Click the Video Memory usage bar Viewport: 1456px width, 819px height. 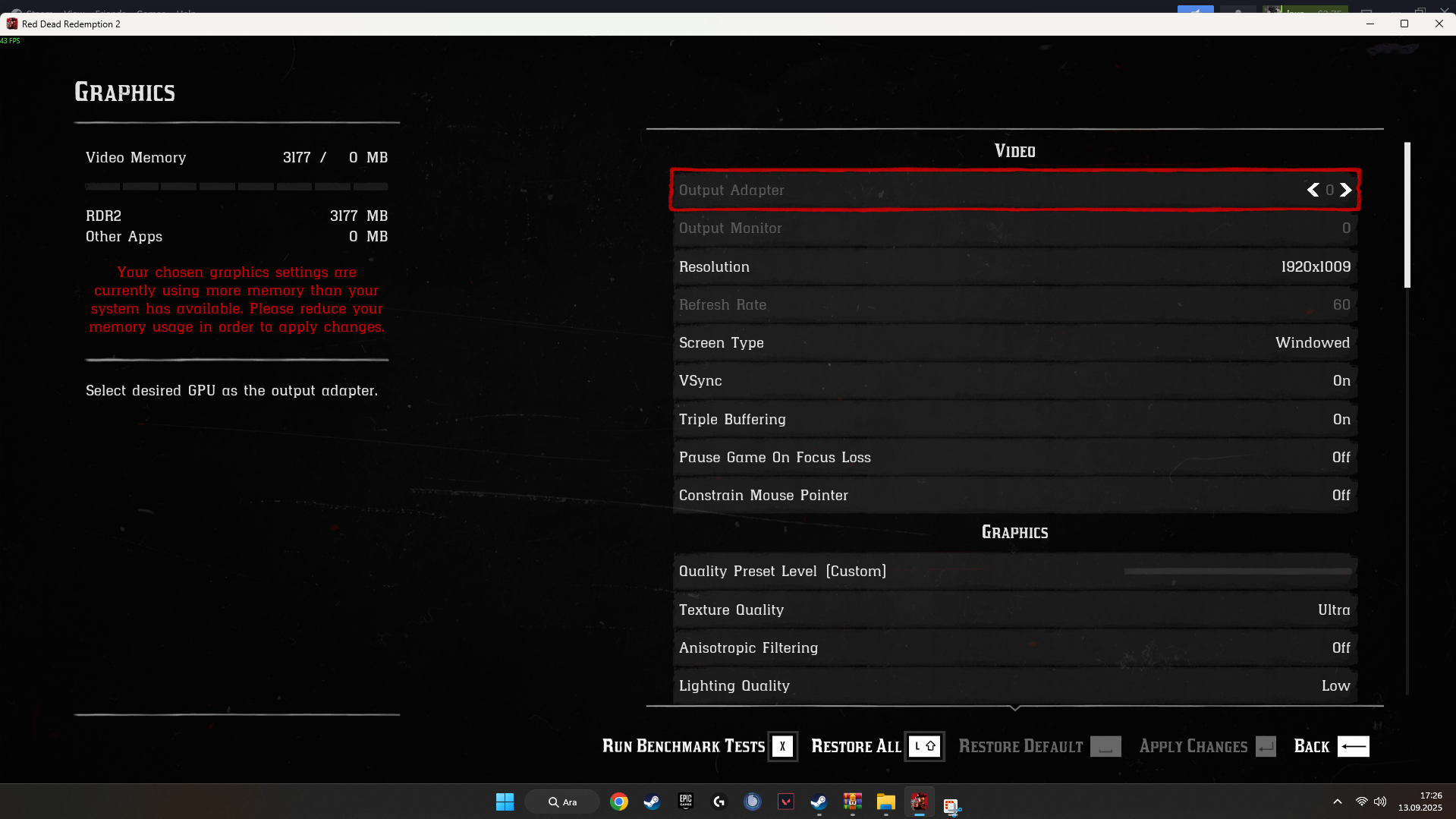tap(237, 186)
